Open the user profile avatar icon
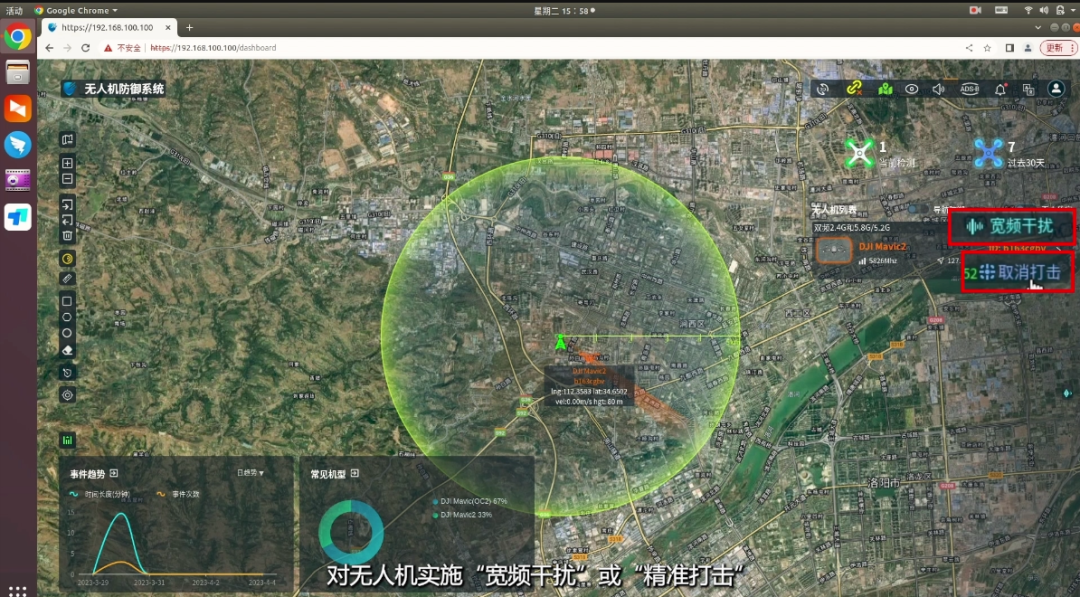The width and height of the screenshot is (1080, 597). pos(1056,89)
